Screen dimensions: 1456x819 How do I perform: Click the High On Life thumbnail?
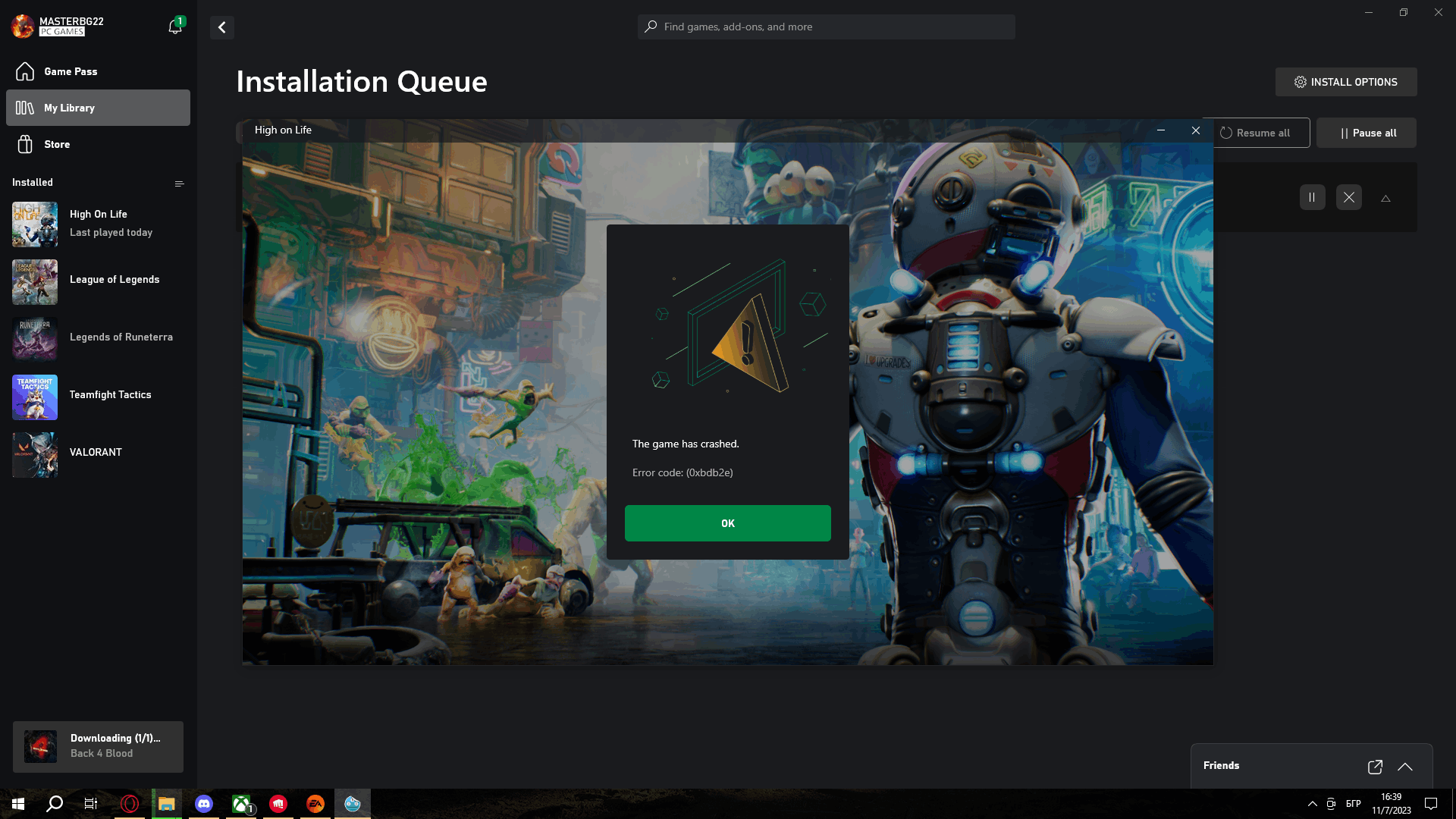[35, 224]
